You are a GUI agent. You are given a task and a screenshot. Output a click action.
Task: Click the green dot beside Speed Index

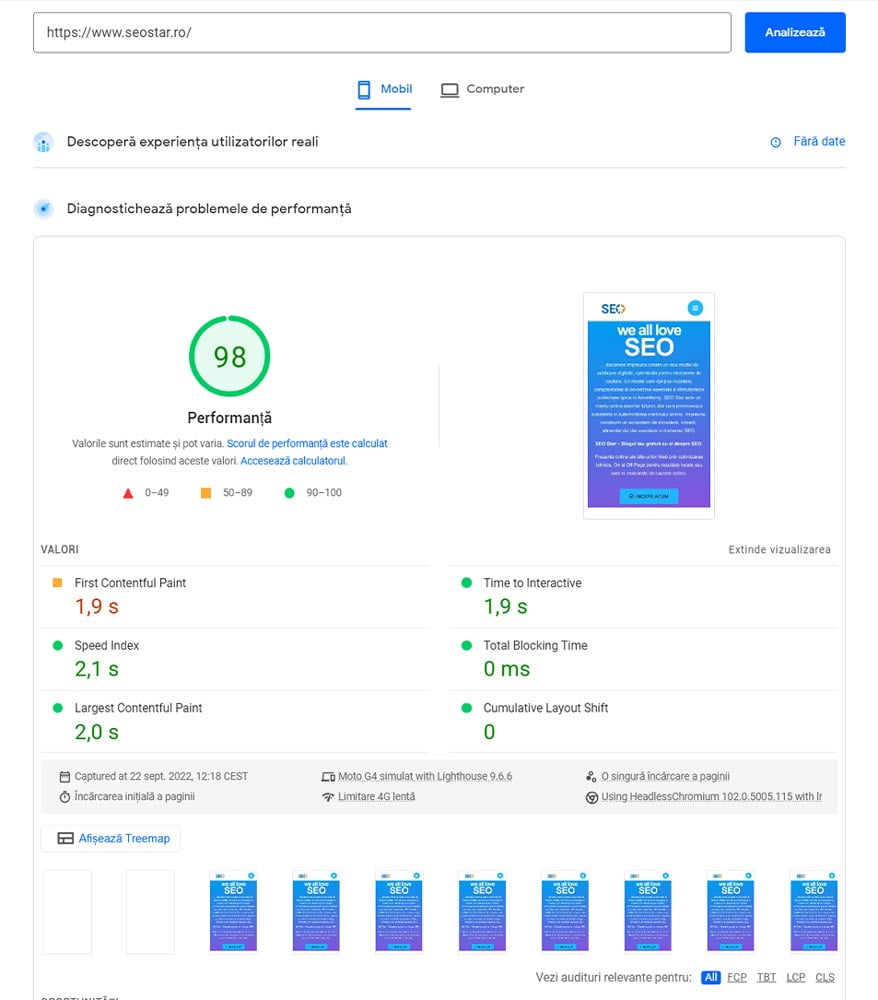point(57,645)
